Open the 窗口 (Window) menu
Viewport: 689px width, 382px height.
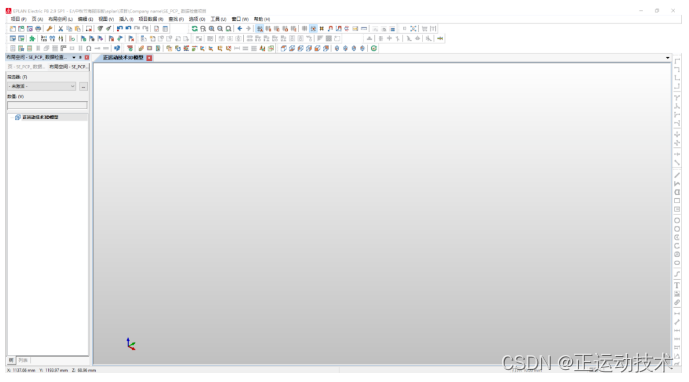[240, 19]
